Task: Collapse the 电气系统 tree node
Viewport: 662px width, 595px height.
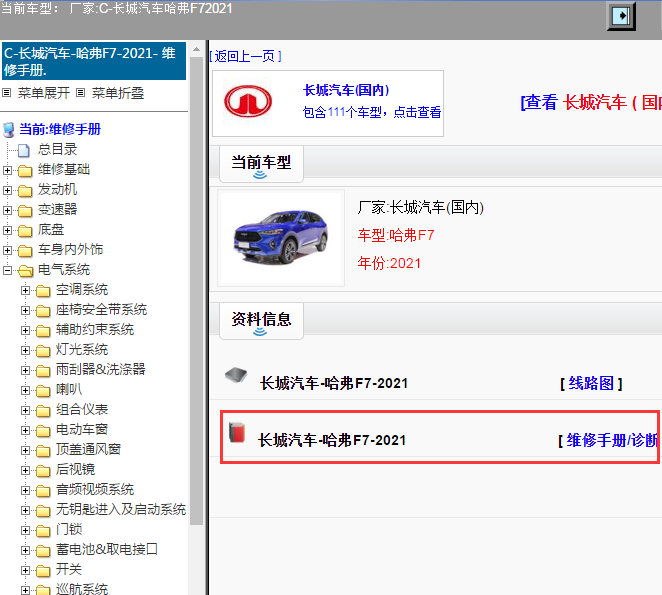Action: [7, 270]
